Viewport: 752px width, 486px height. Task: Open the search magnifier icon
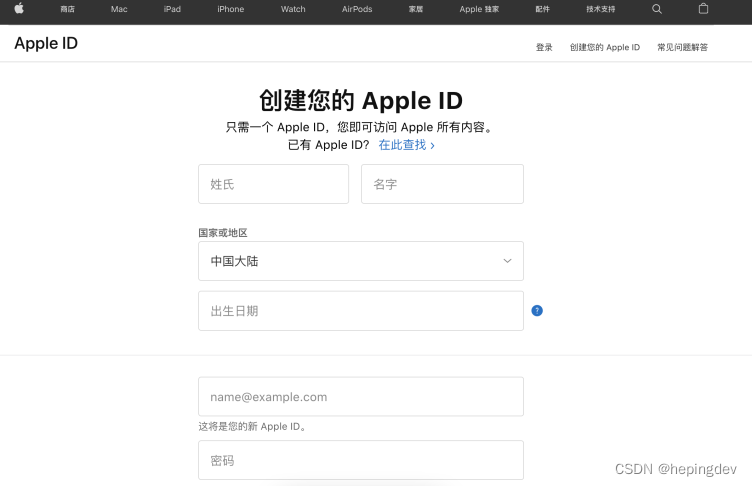pos(657,9)
